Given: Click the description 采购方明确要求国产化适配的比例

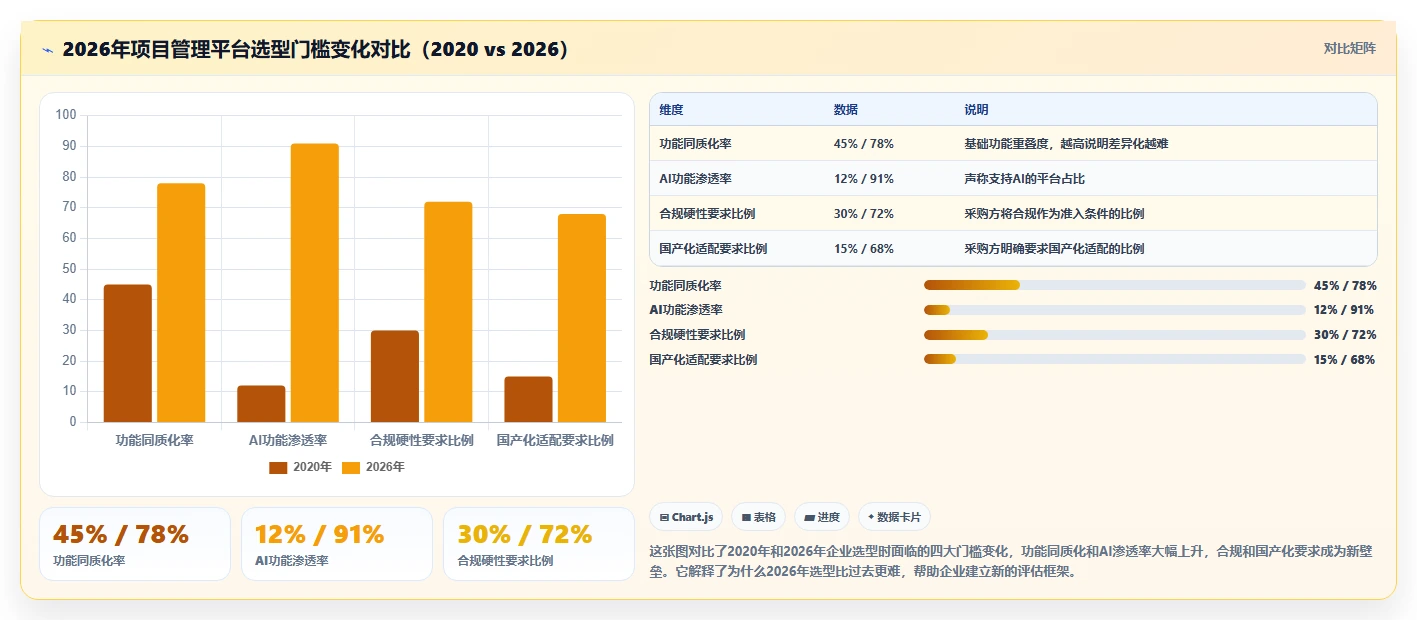Looking at the screenshot, I should click(1054, 249).
